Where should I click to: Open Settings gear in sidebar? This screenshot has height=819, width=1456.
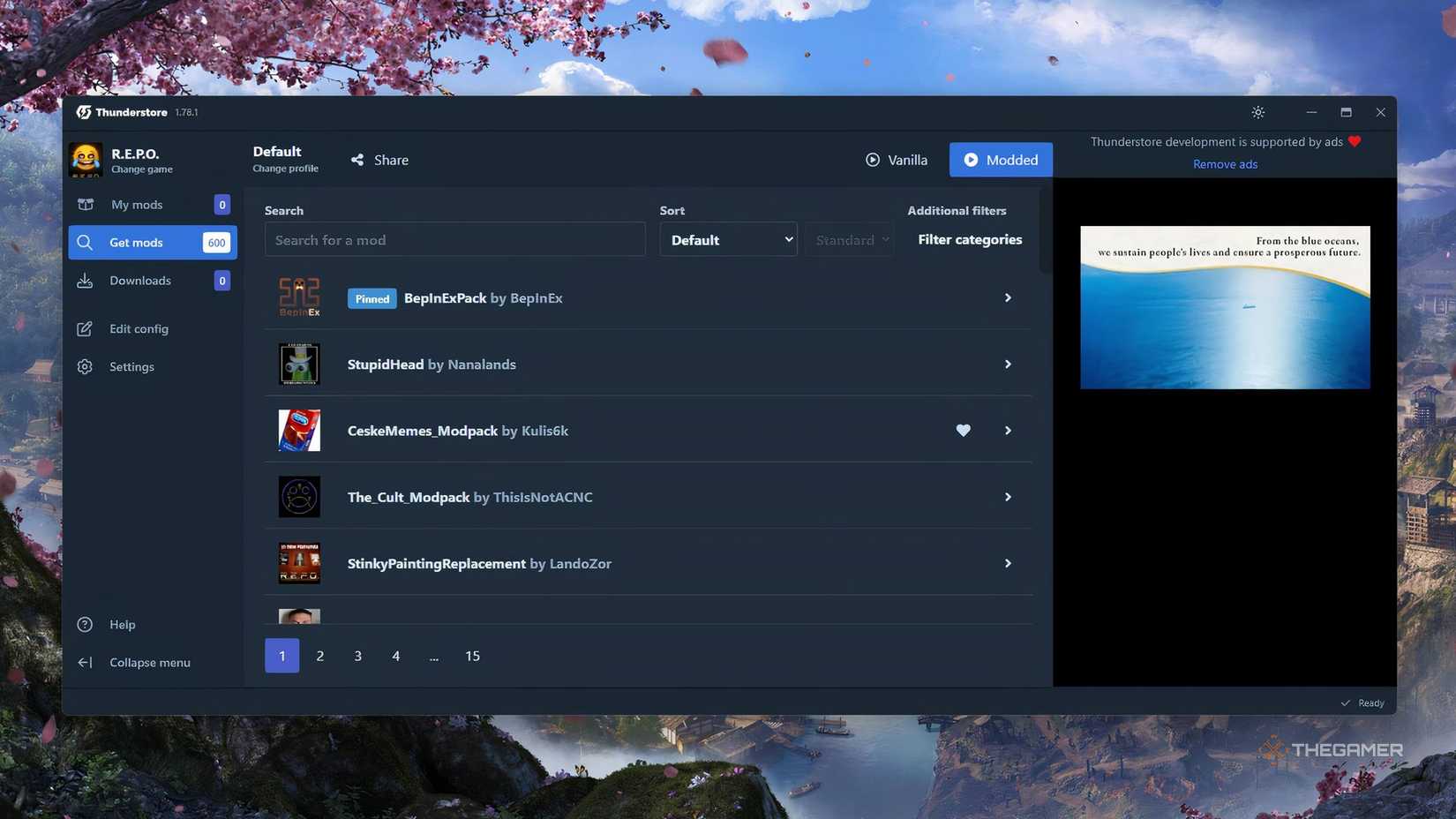(131, 366)
